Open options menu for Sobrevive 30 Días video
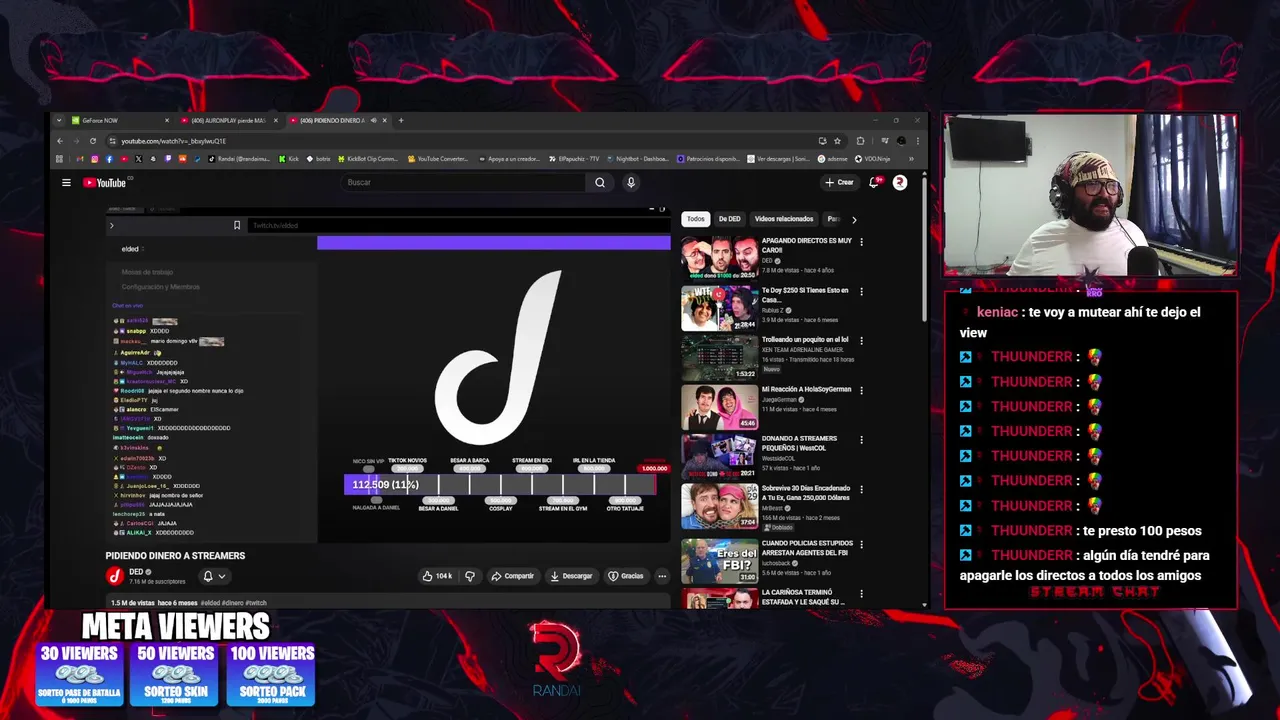1280x720 pixels. 861,489
